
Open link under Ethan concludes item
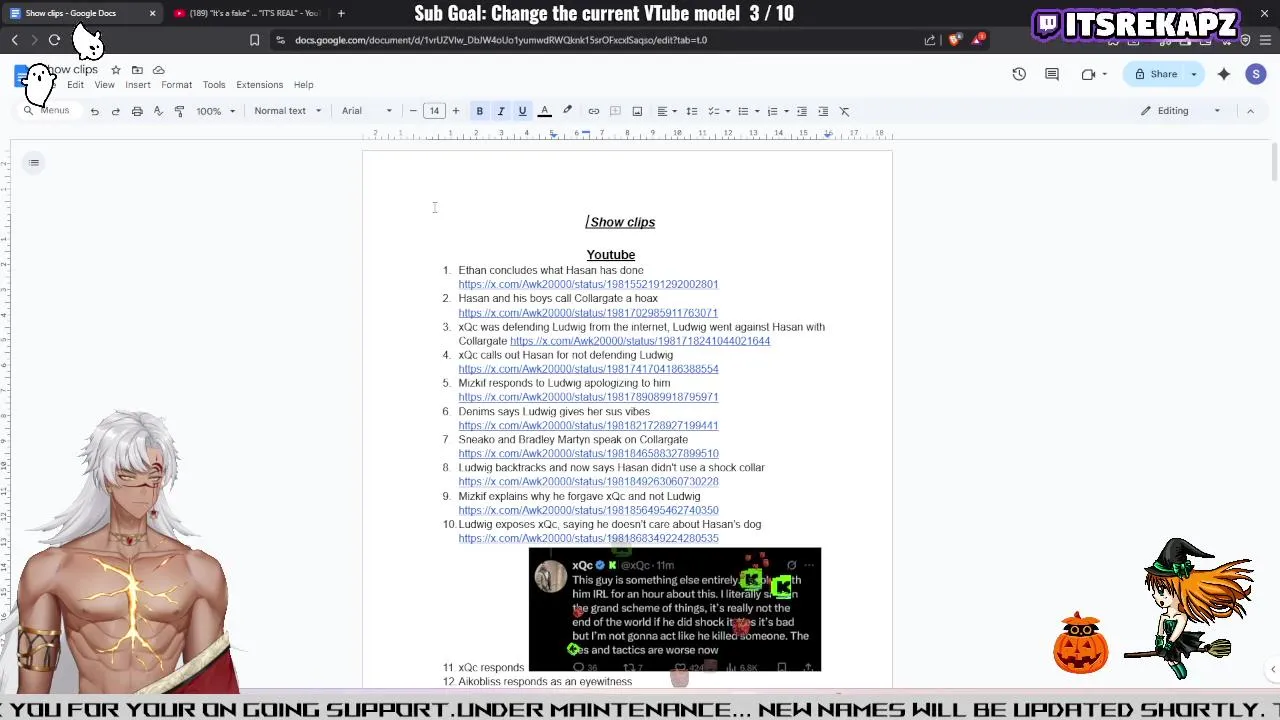click(588, 284)
